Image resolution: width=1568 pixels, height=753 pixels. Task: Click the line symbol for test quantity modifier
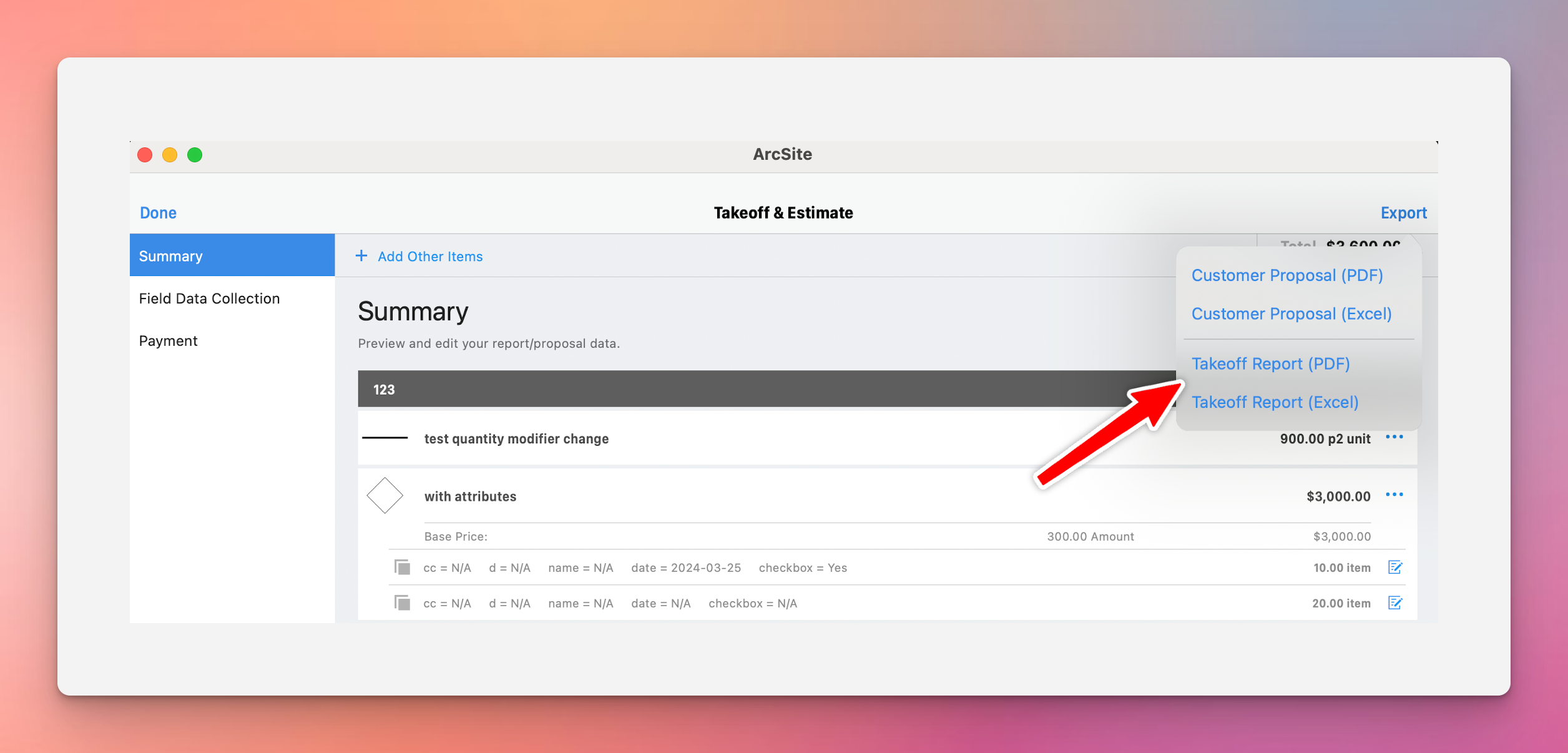click(385, 438)
